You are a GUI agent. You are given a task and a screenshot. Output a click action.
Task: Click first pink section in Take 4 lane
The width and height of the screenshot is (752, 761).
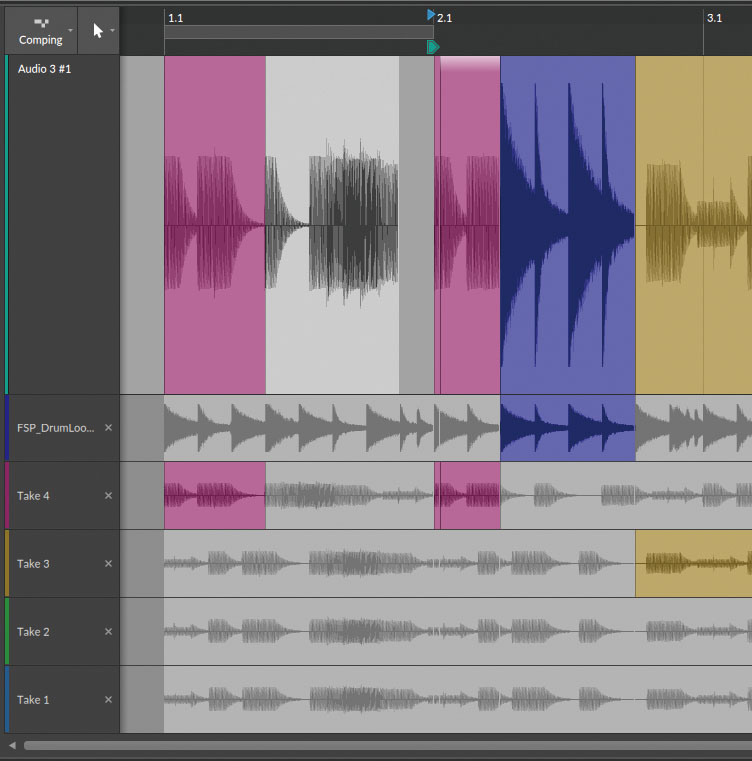[x=215, y=496]
